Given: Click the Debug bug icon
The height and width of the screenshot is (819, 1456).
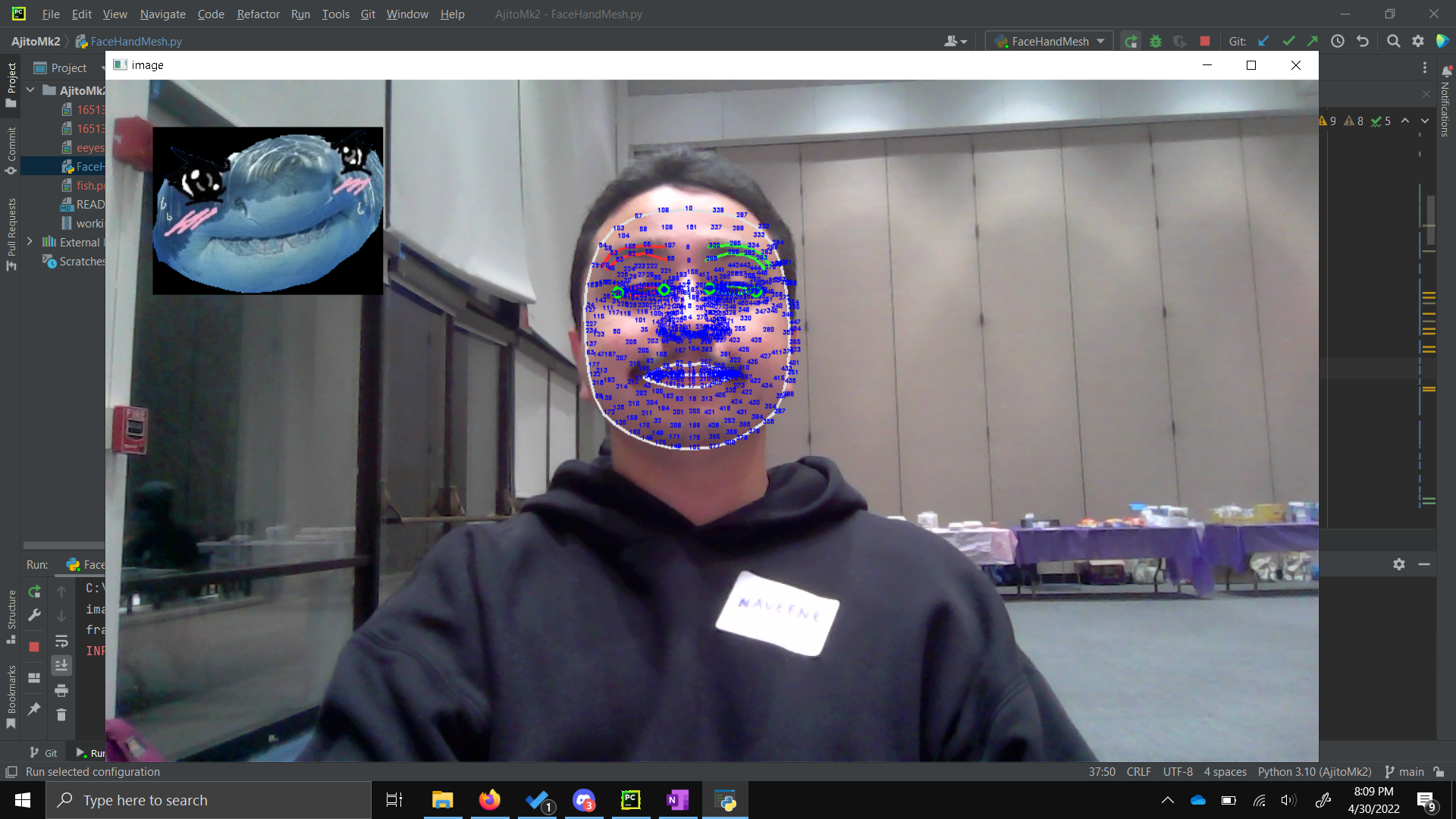Looking at the screenshot, I should click(1156, 42).
